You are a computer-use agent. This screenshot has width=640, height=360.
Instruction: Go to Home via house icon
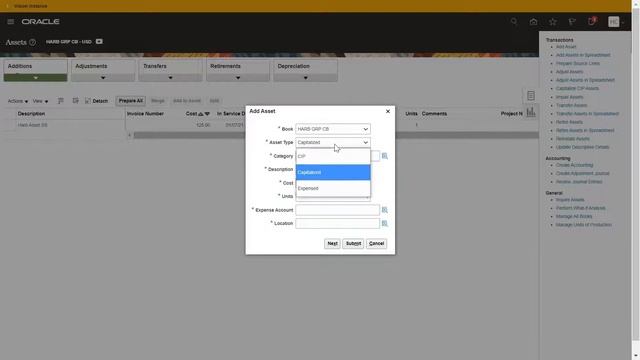coord(533,22)
